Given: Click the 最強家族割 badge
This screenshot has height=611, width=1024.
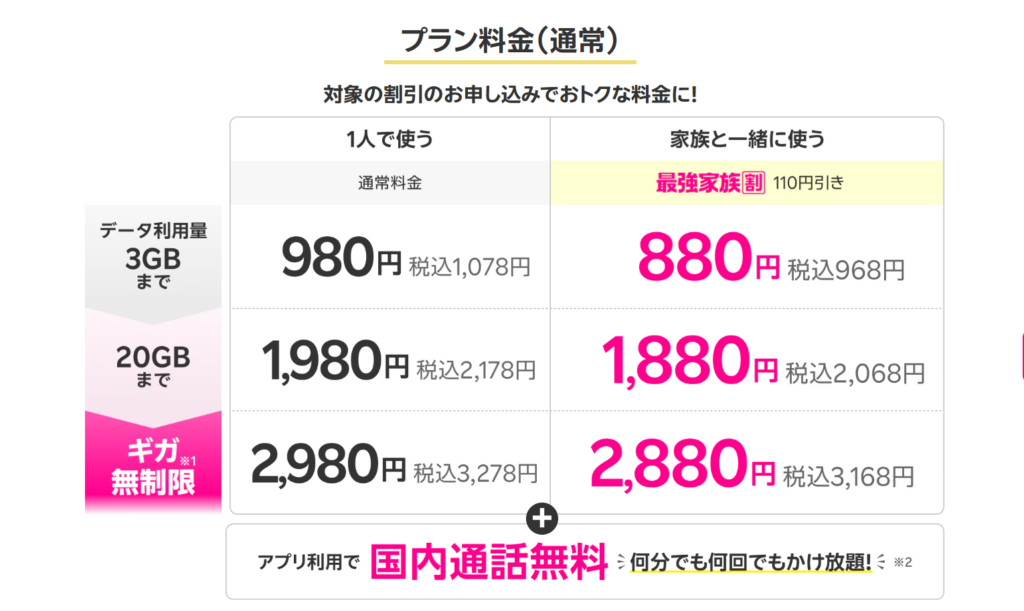Looking at the screenshot, I should [709, 184].
